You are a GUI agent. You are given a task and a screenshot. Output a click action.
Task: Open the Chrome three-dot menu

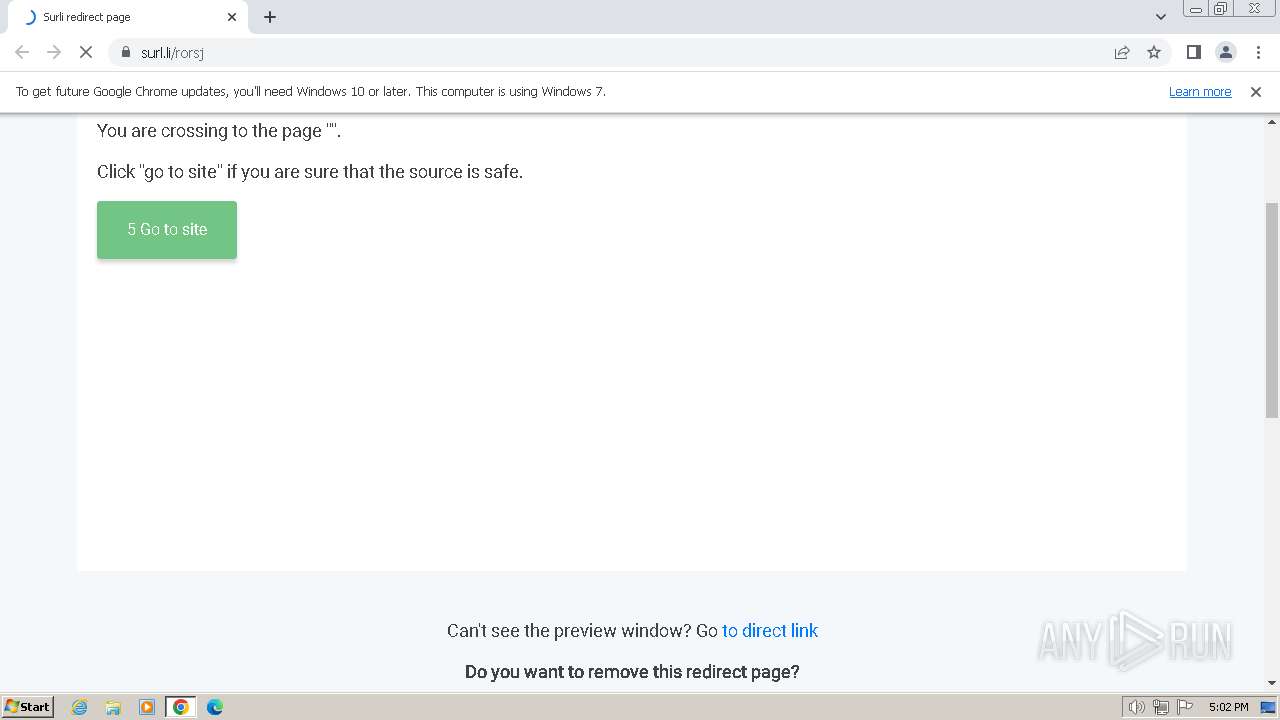pyautogui.click(x=1258, y=52)
